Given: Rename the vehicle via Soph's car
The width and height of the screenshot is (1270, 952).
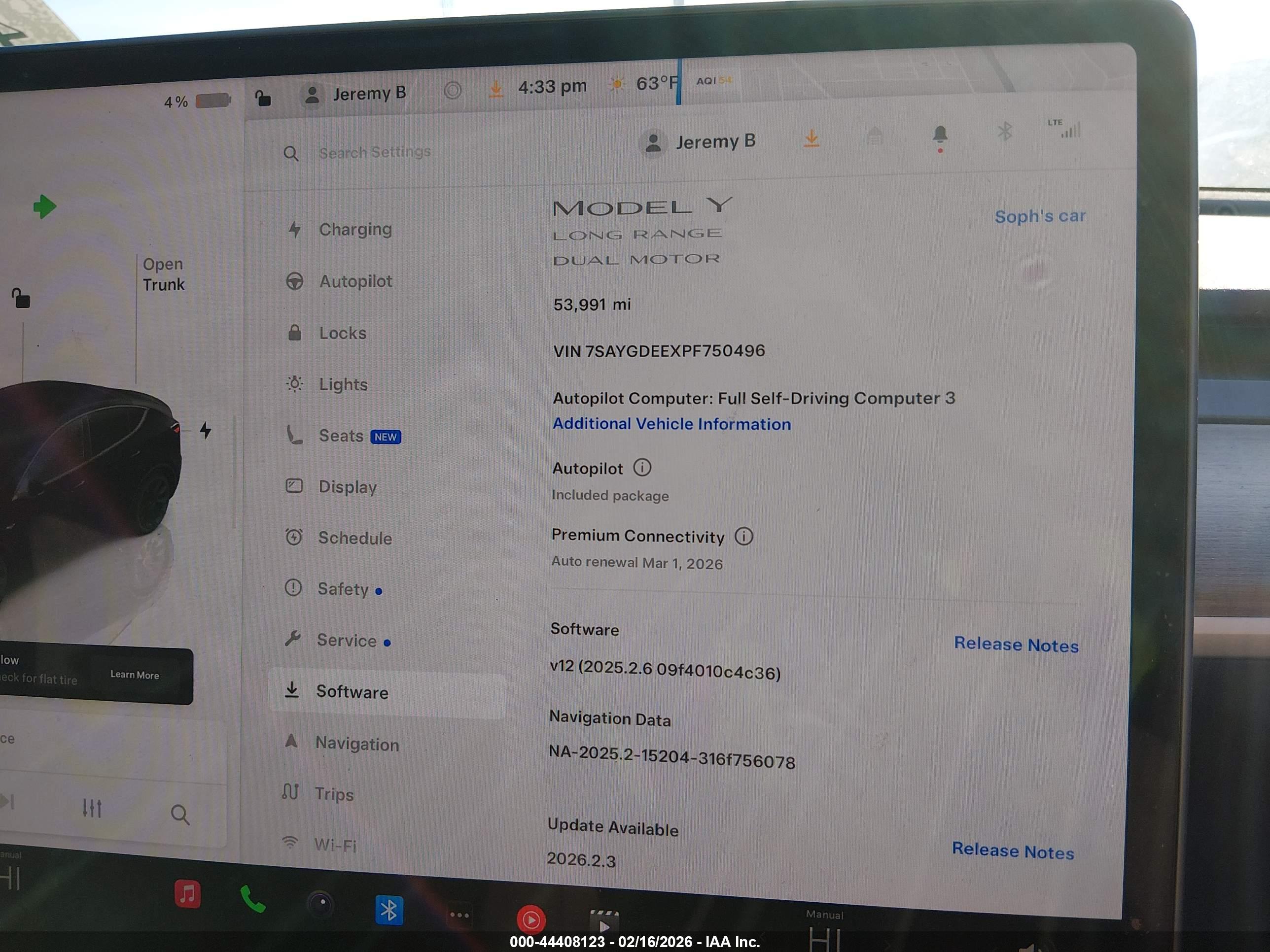Looking at the screenshot, I should tap(1040, 216).
